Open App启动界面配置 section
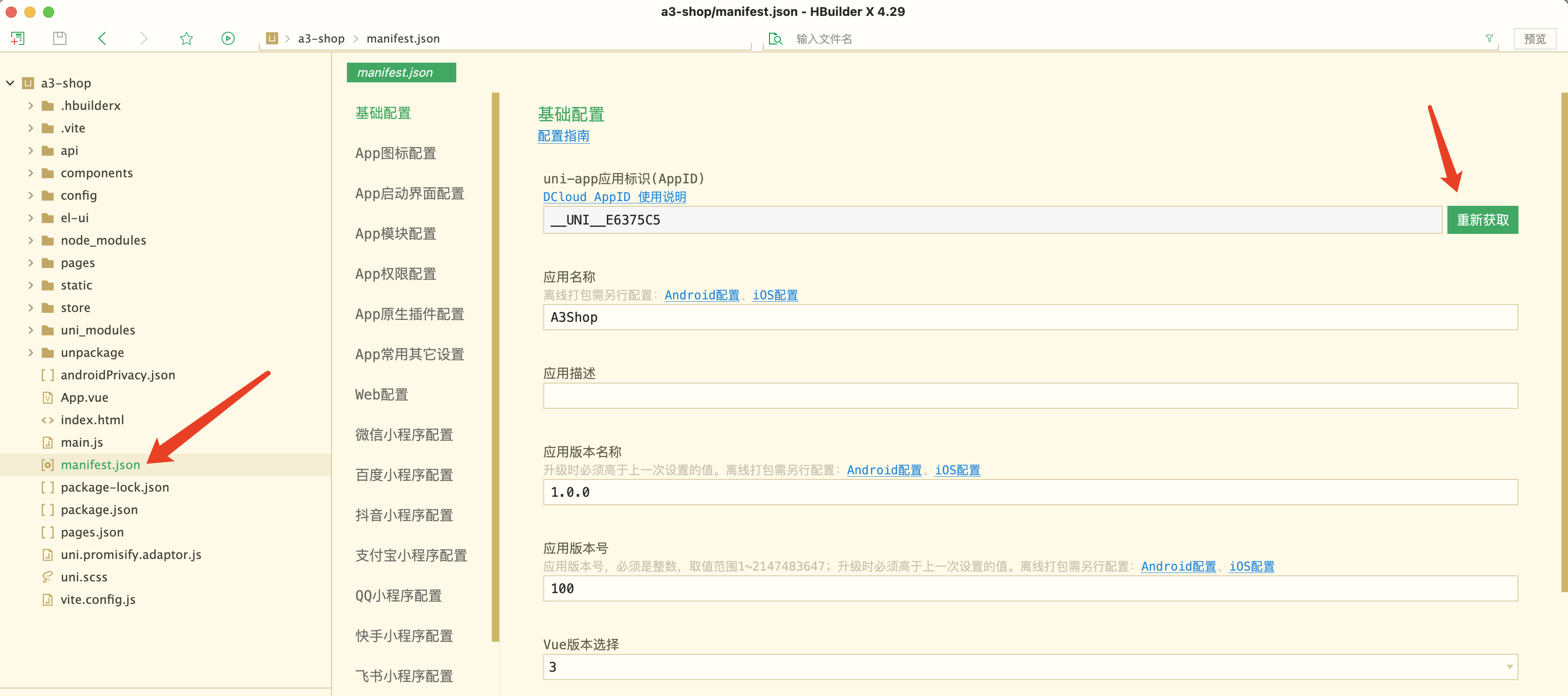 pos(410,194)
